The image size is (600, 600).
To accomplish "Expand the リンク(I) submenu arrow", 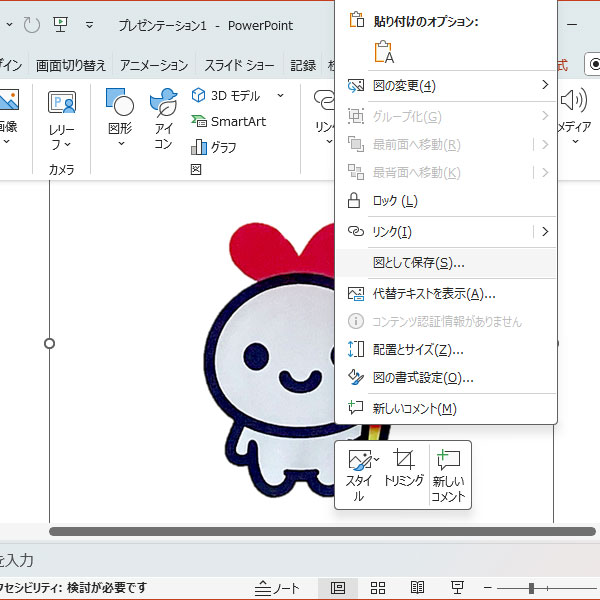I will coord(545,232).
